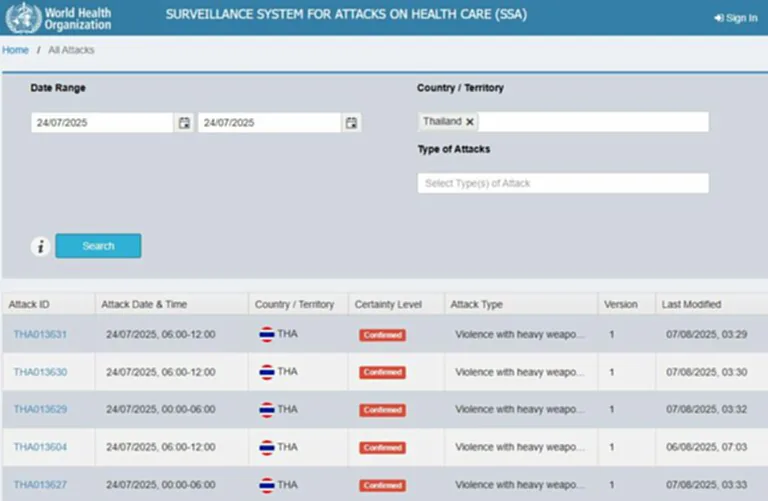Screen dimensions: 768x501
Task: Click the Country / Territory selection field
Action: [563, 121]
